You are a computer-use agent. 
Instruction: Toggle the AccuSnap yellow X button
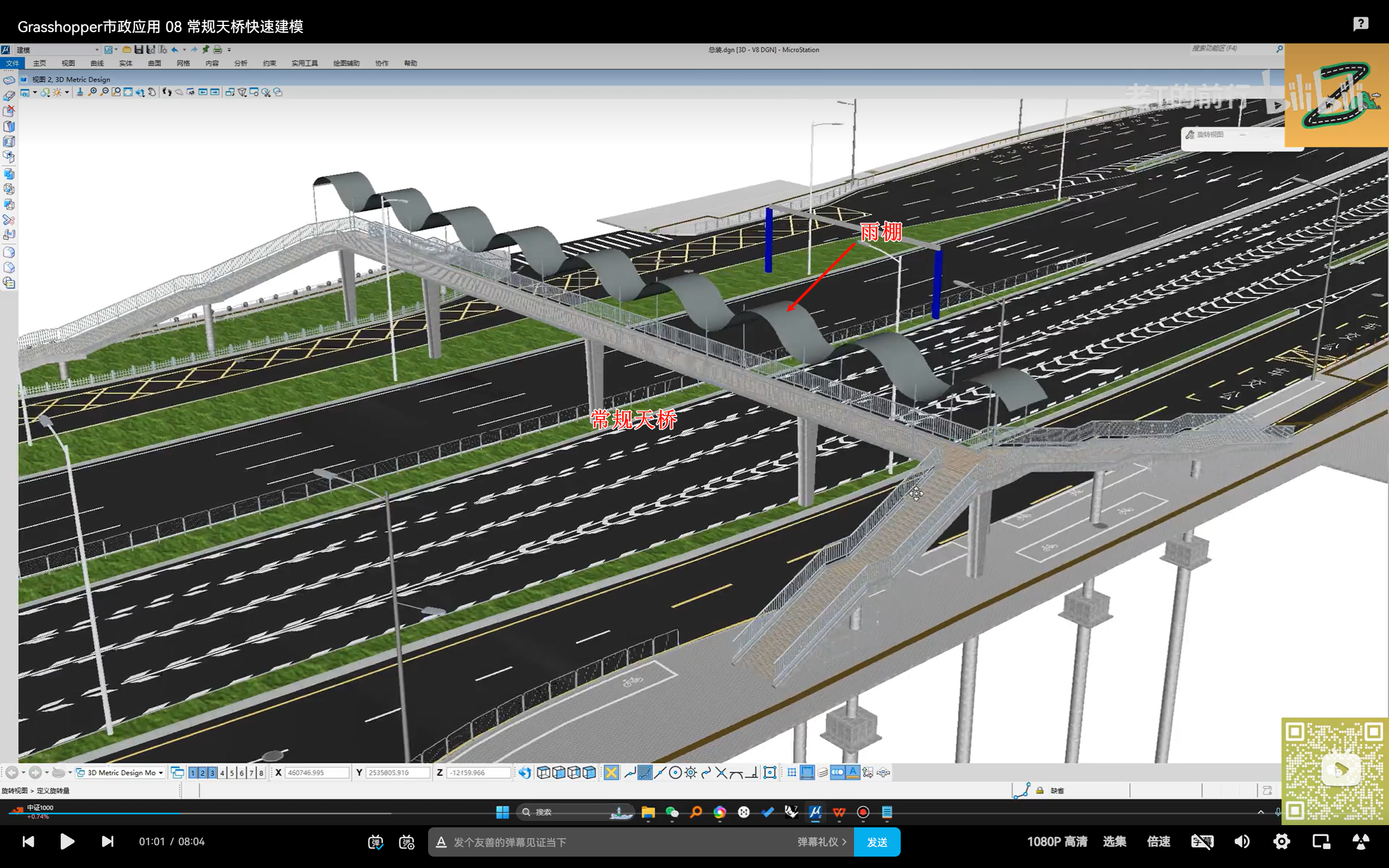tap(611, 773)
